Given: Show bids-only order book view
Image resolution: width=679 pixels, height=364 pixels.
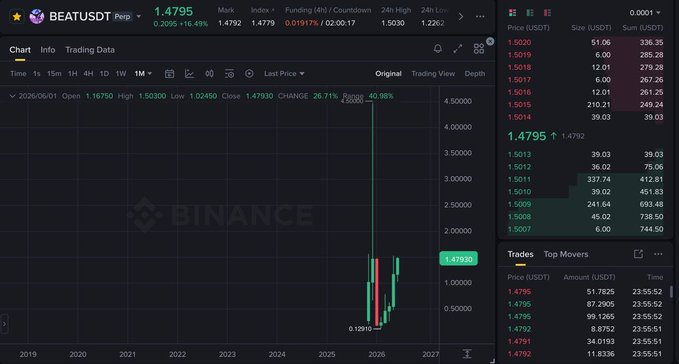Looking at the screenshot, I should point(530,13).
